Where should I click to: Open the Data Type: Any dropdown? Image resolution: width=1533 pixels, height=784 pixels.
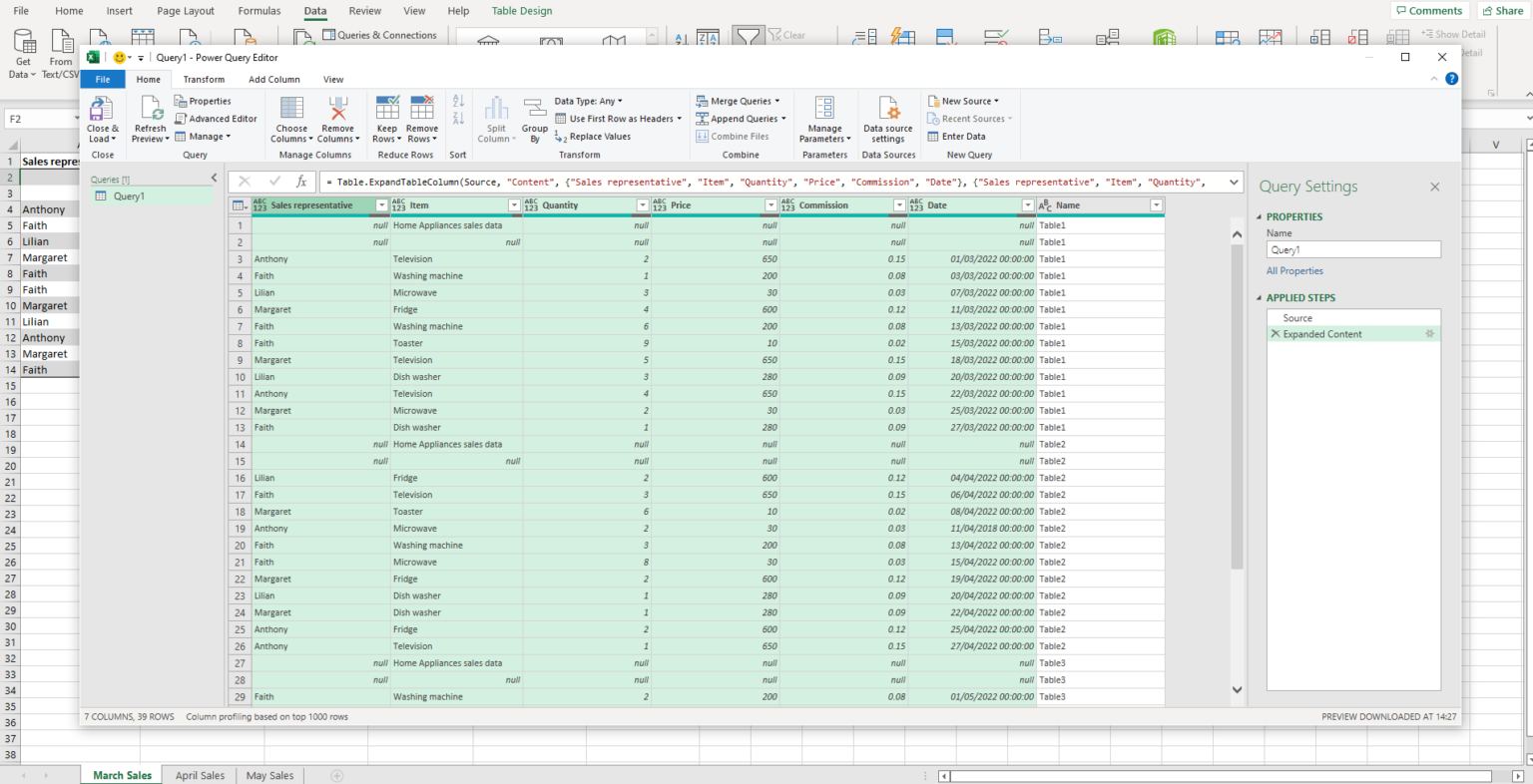pyautogui.click(x=588, y=101)
